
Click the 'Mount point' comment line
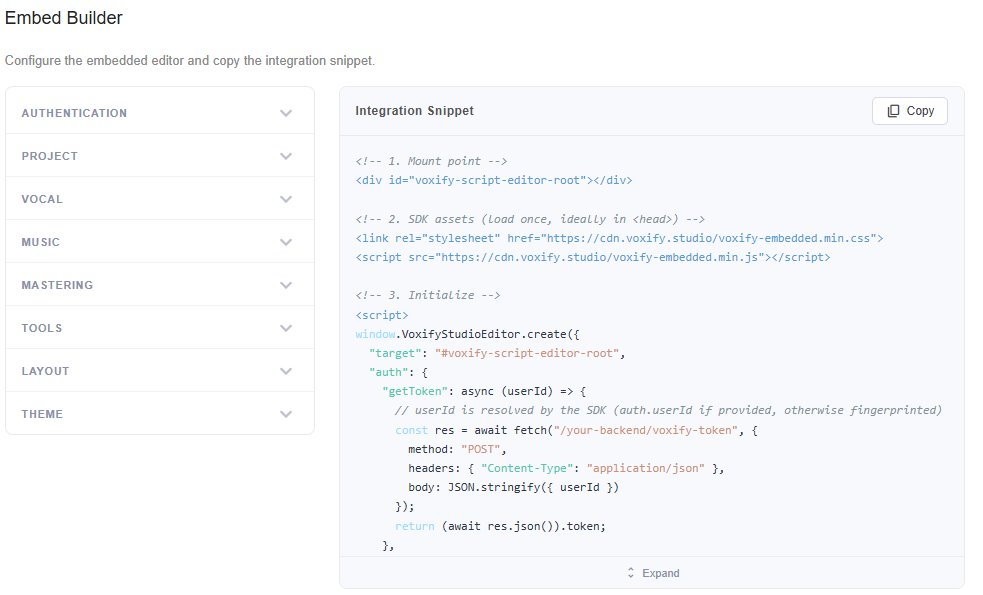(x=431, y=161)
